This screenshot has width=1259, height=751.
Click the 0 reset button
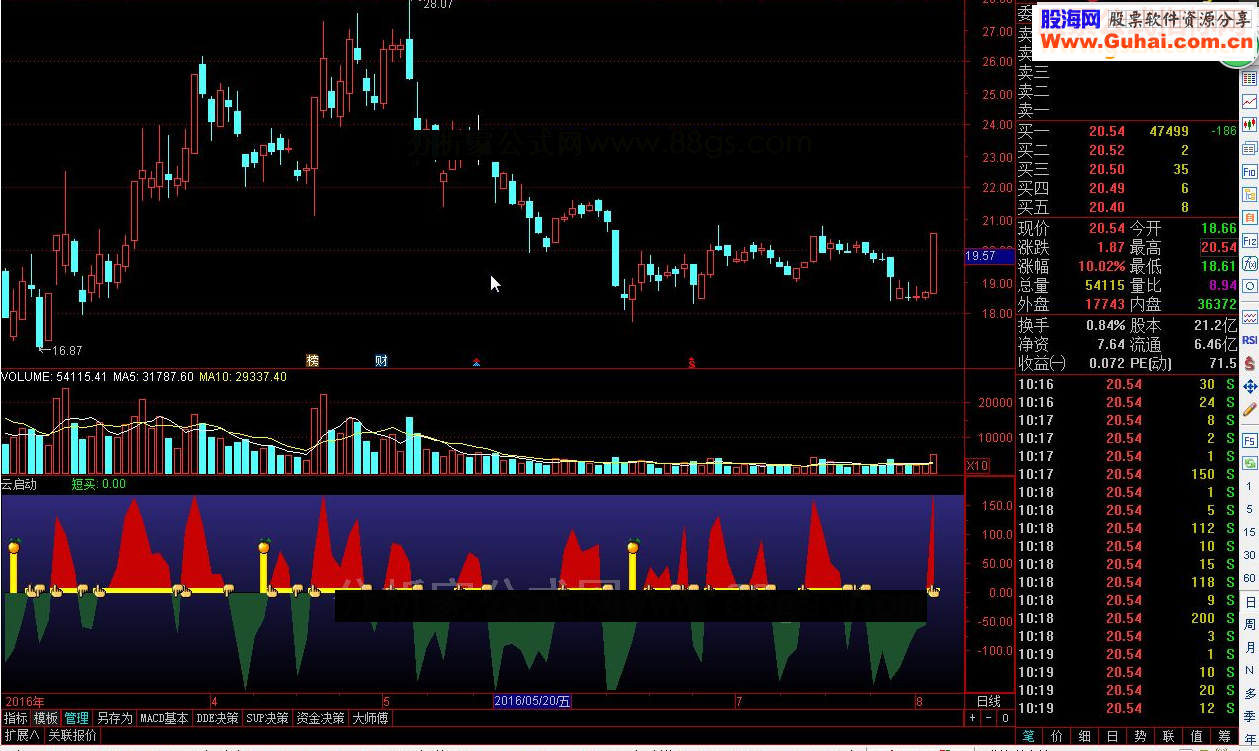click(1005, 718)
